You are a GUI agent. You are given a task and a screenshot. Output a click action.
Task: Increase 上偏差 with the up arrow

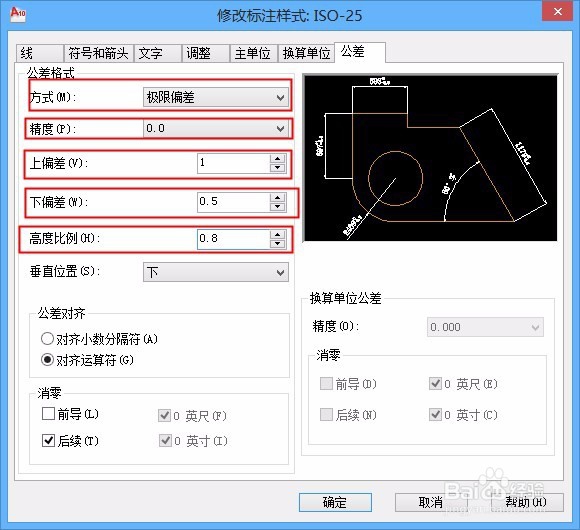pyautogui.click(x=277, y=159)
